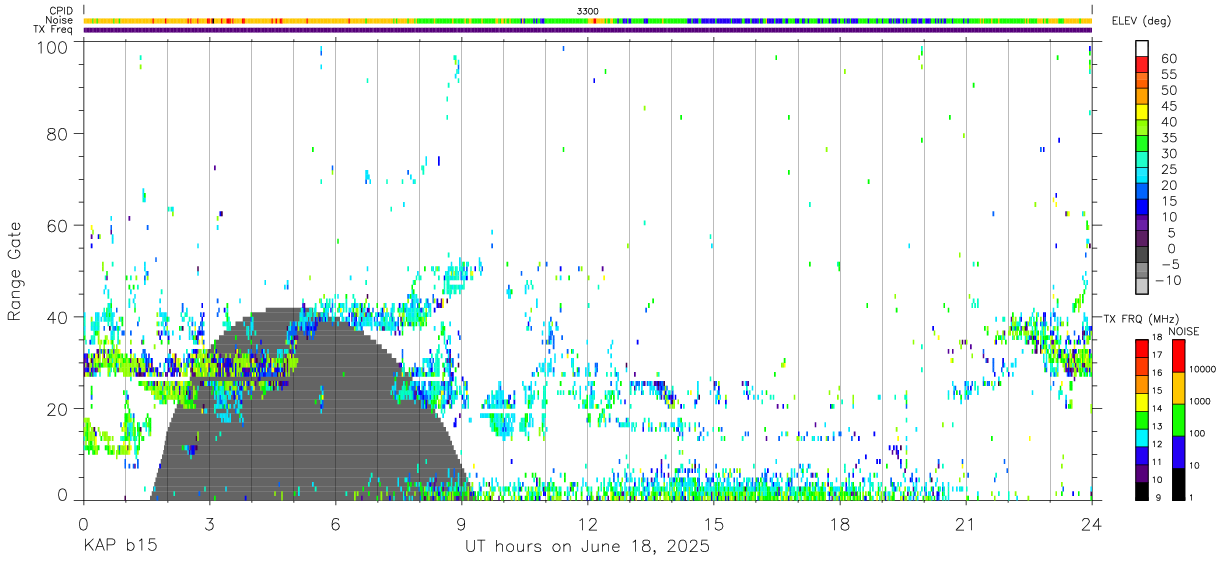This screenshot has height=567, width=1228.
Task: Click the purple TX Freq strip above the plot
Action: (588, 30)
